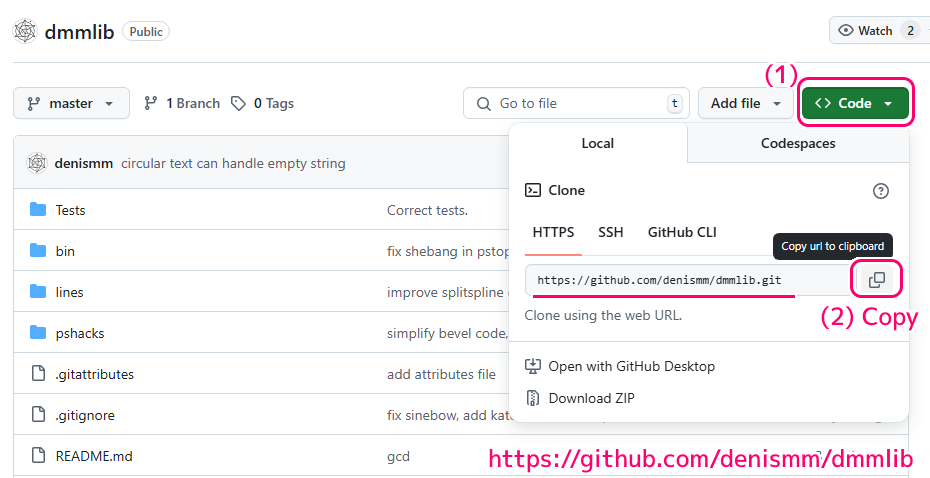Screen dimensions: 930x478
Task: Click Download ZIP
Action: [580, 398]
